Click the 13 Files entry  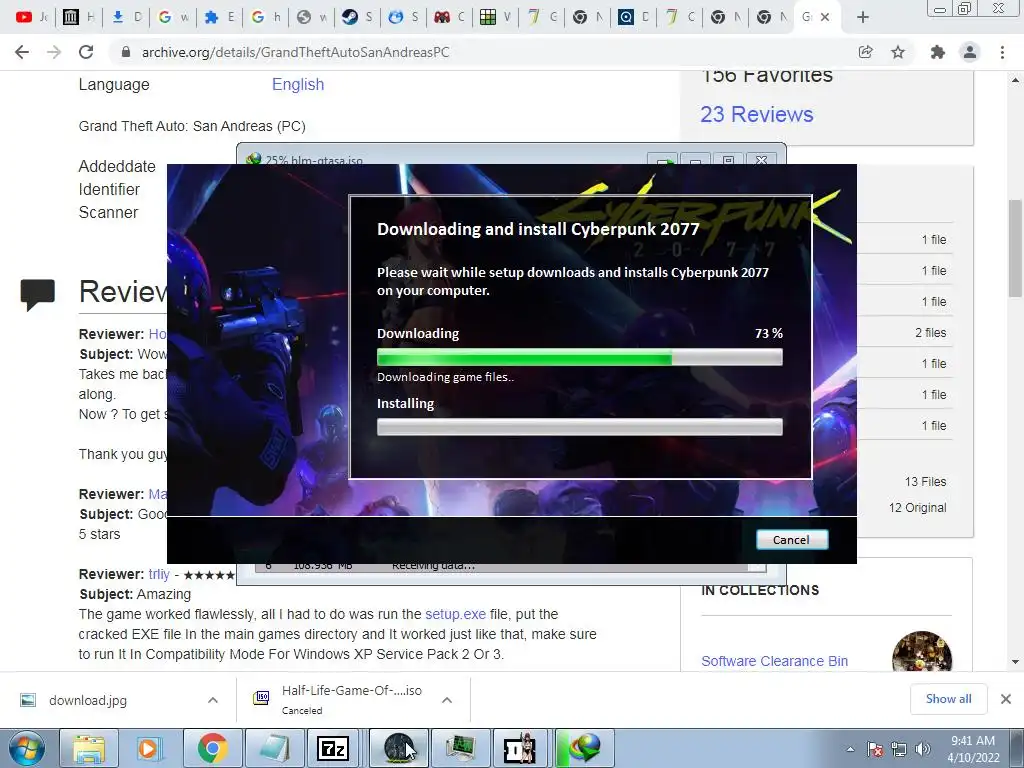925,481
